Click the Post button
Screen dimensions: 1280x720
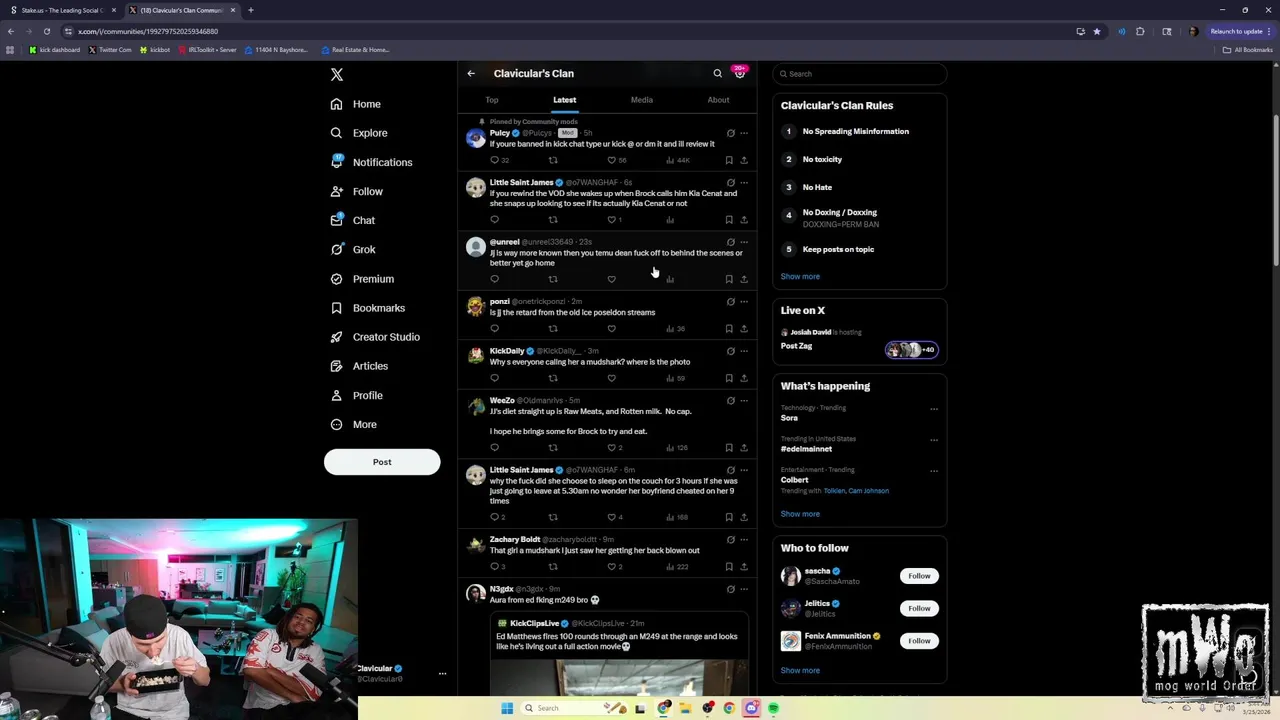(382, 462)
